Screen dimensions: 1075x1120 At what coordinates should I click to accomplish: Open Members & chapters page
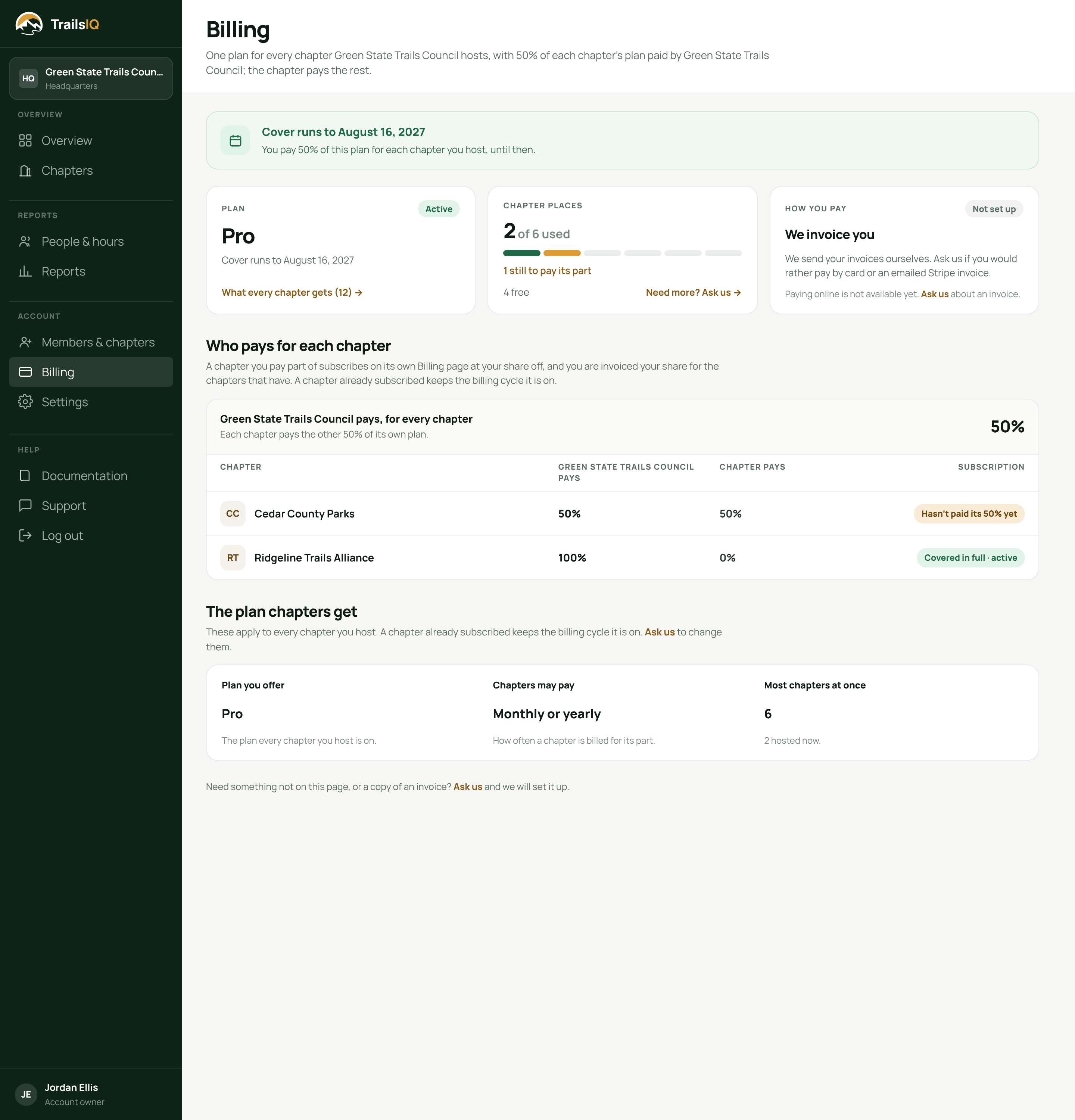point(91,342)
